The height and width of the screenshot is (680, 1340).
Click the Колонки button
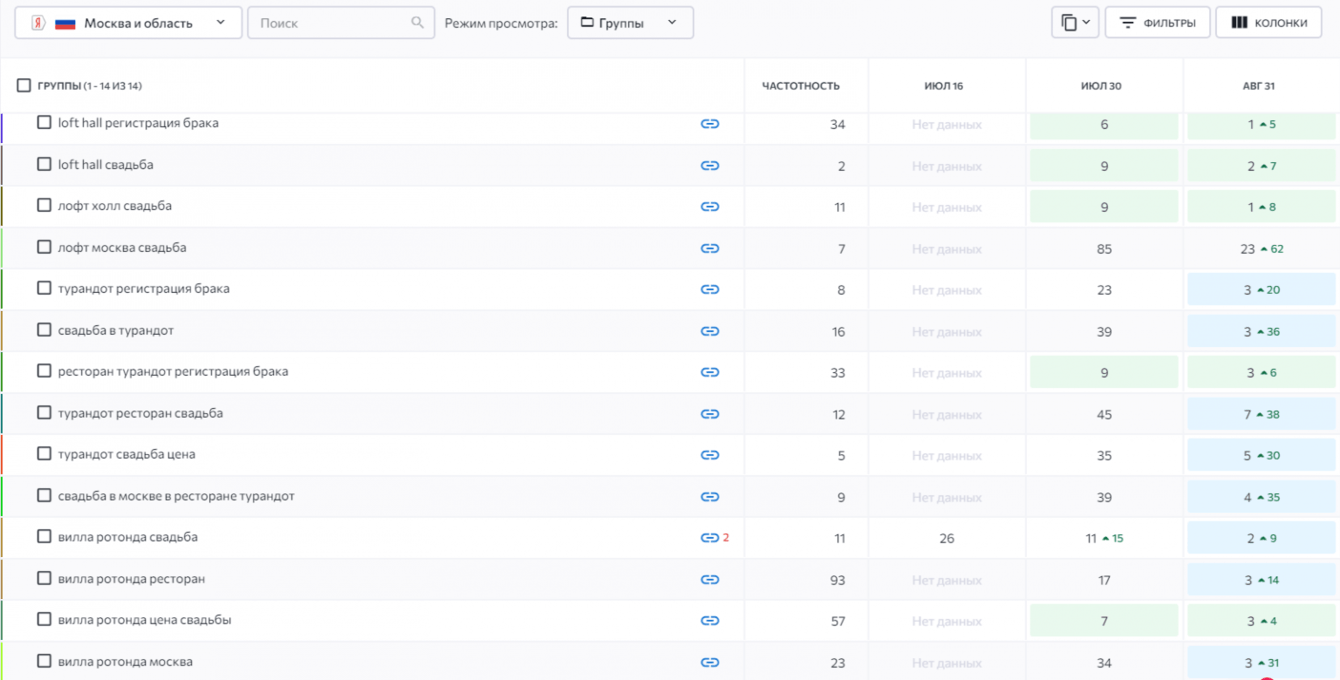pyautogui.click(x=1268, y=23)
